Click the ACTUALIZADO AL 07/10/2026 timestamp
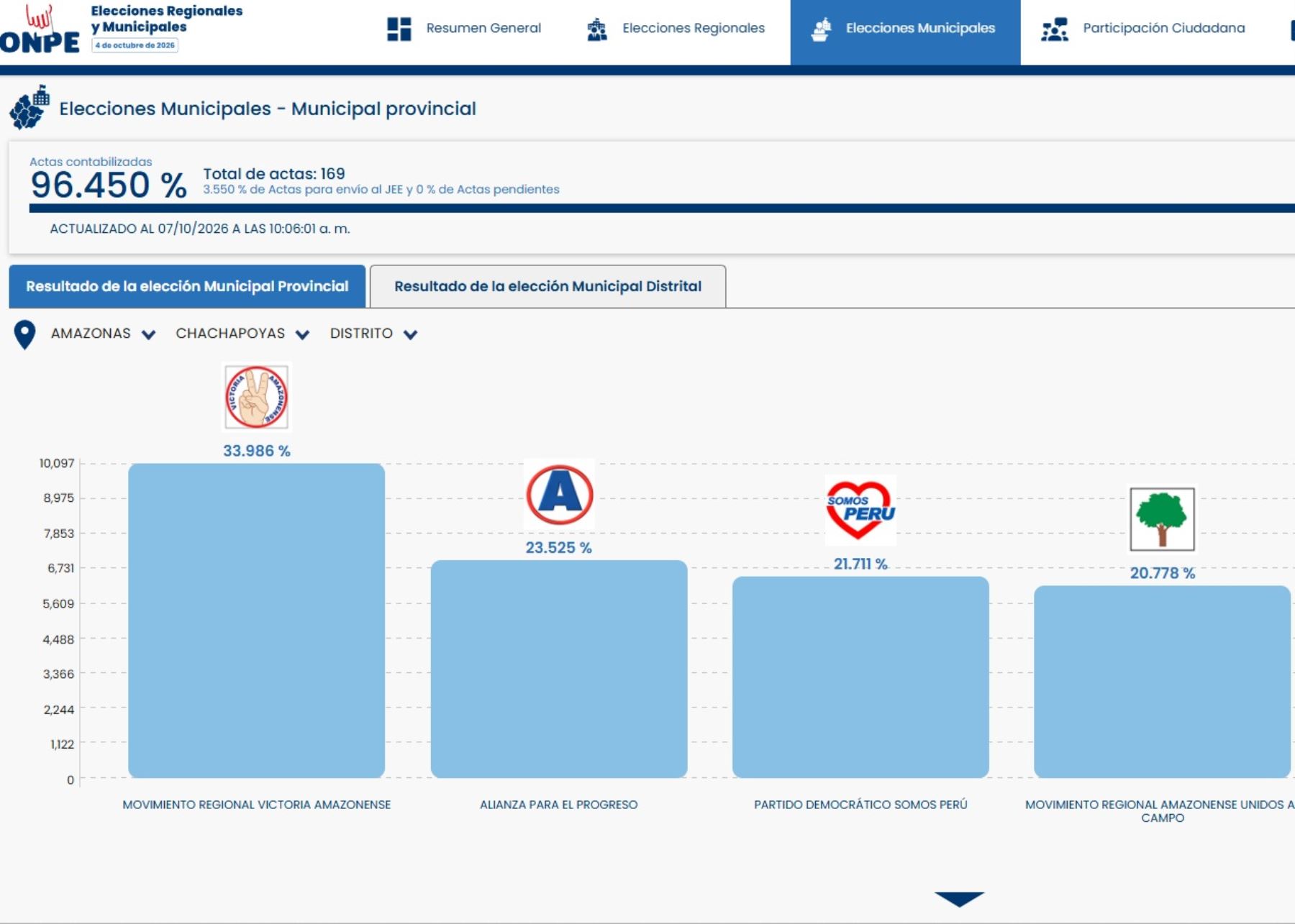The height and width of the screenshot is (924, 1295). [x=200, y=229]
